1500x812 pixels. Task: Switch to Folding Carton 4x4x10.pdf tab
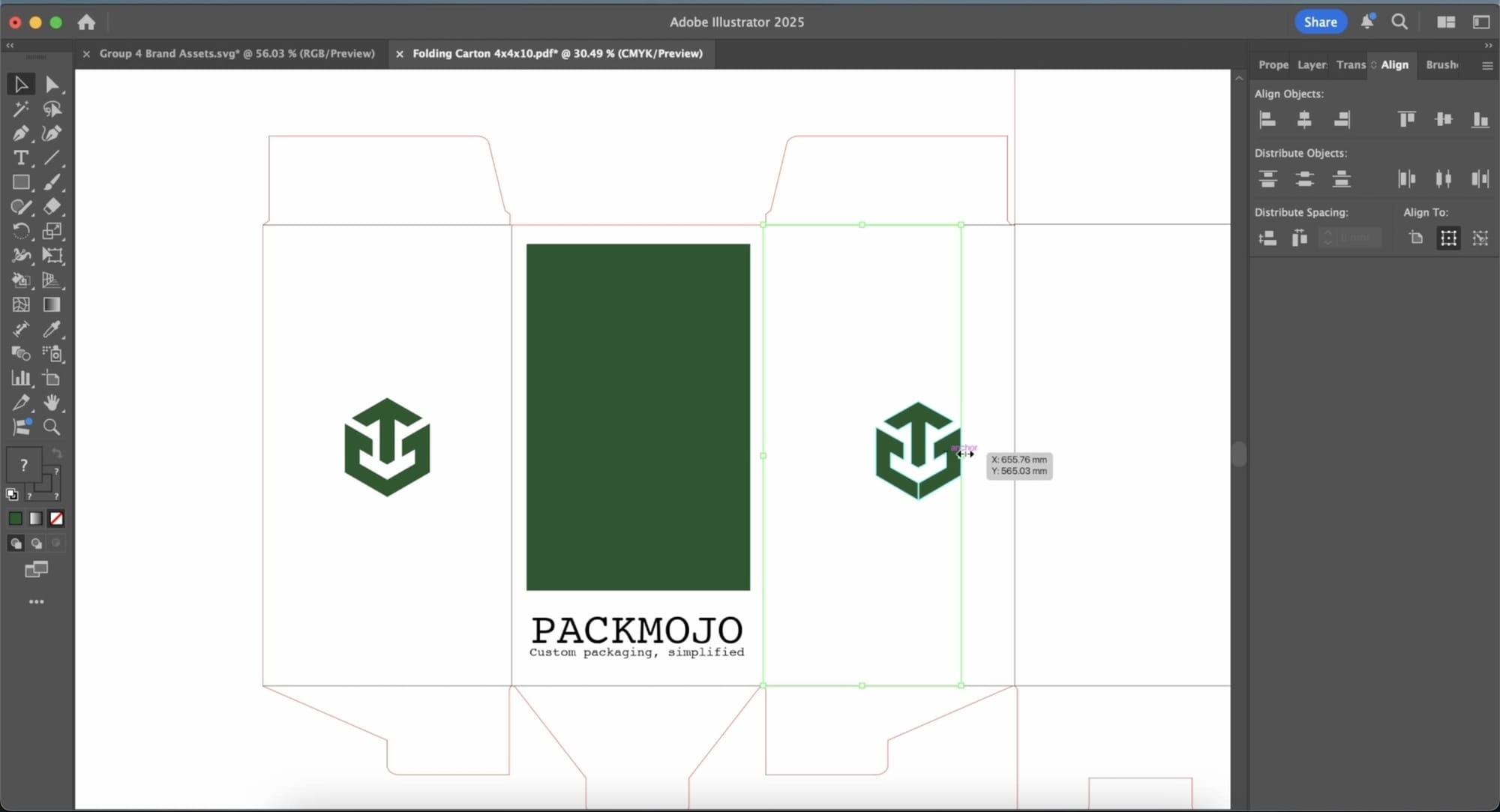click(x=558, y=54)
